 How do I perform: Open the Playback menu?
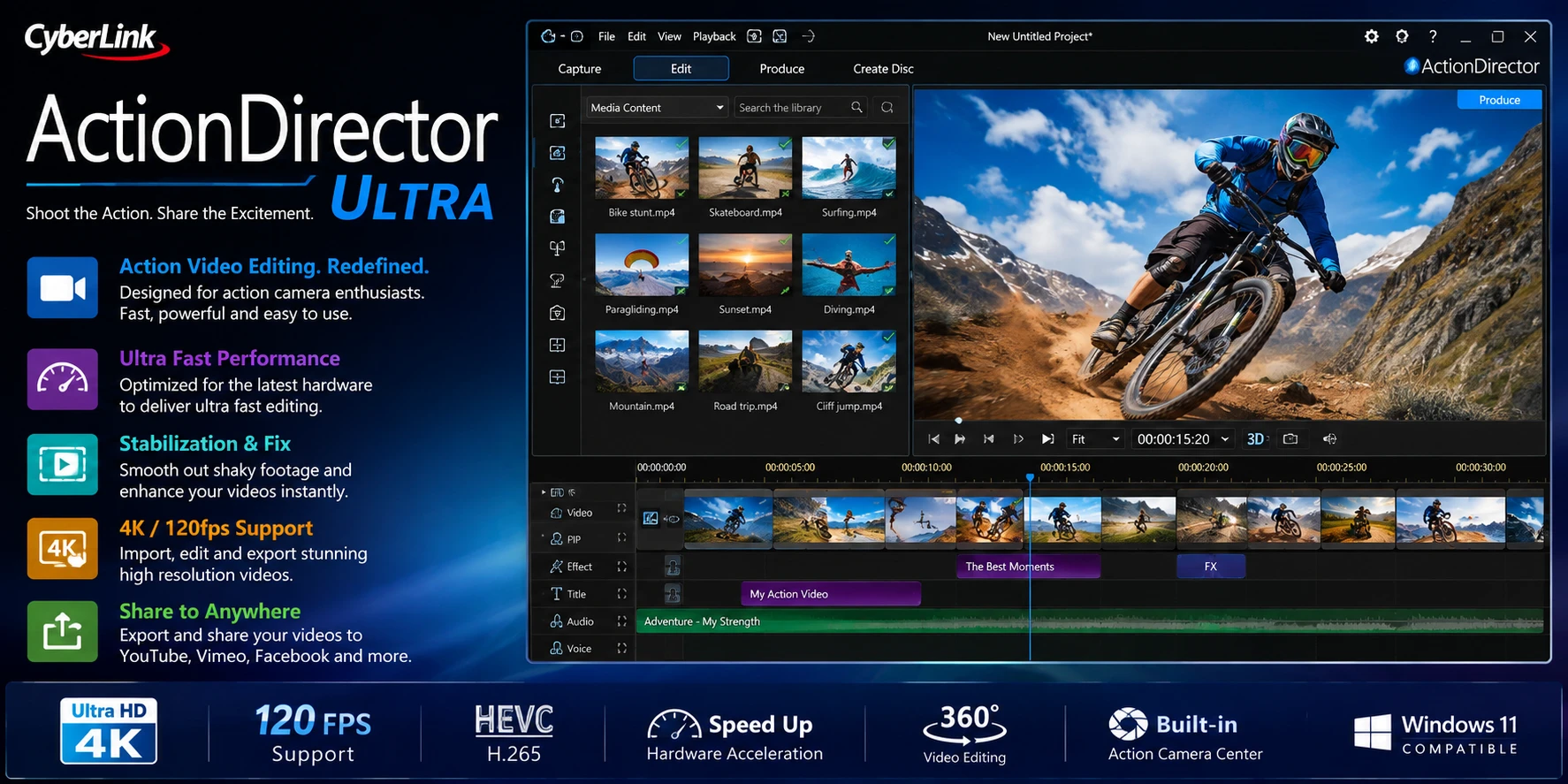[x=714, y=36]
